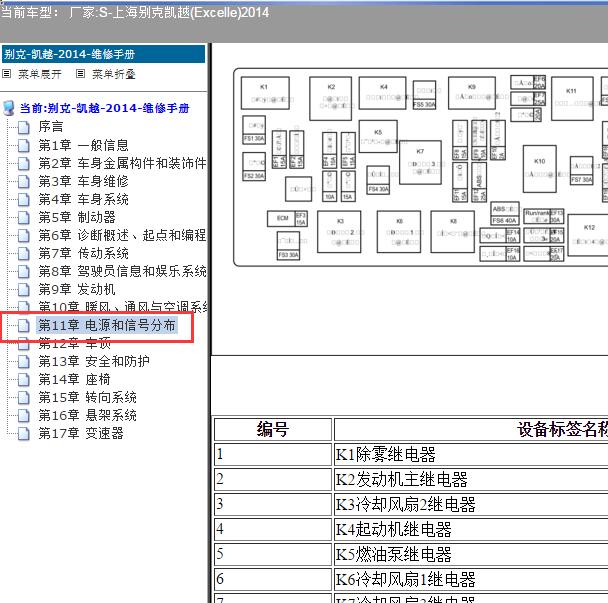Click the K2 relay box in the diagram
This screenshot has width=608, height=603.
click(330, 98)
